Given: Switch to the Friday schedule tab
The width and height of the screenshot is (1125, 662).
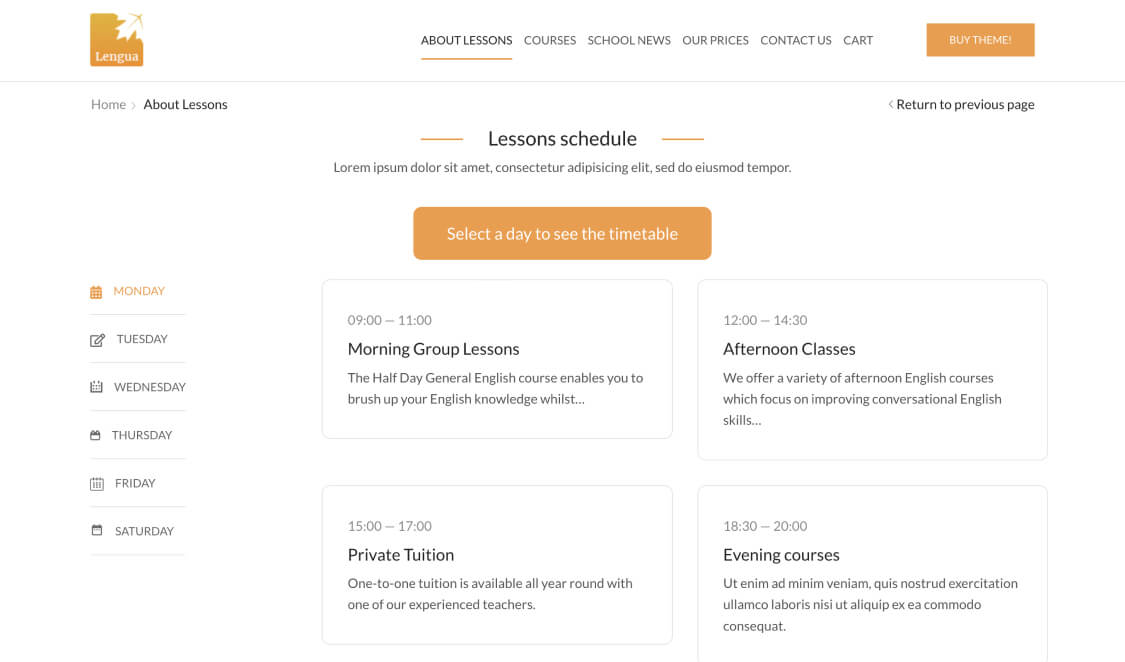Looking at the screenshot, I should [x=135, y=483].
